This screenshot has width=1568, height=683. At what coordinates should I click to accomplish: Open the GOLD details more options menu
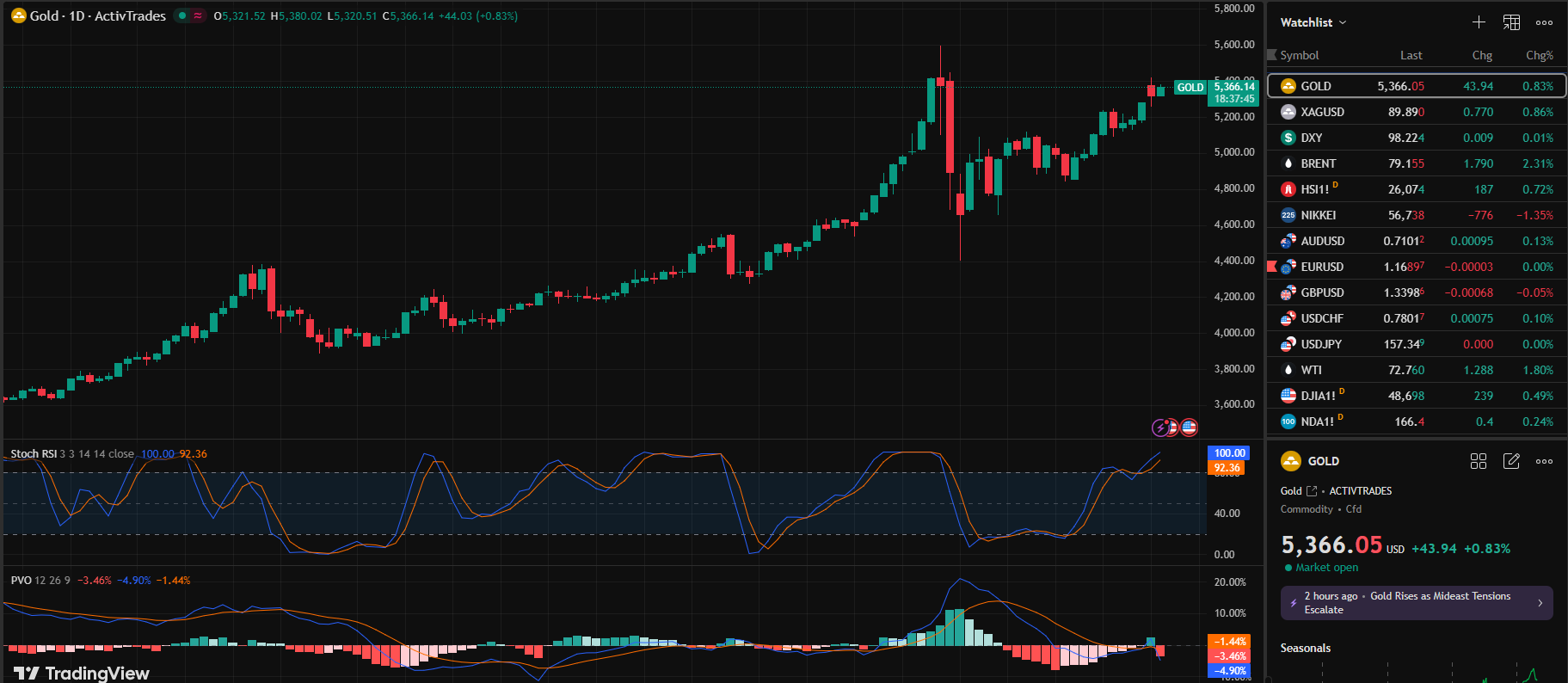1544,461
